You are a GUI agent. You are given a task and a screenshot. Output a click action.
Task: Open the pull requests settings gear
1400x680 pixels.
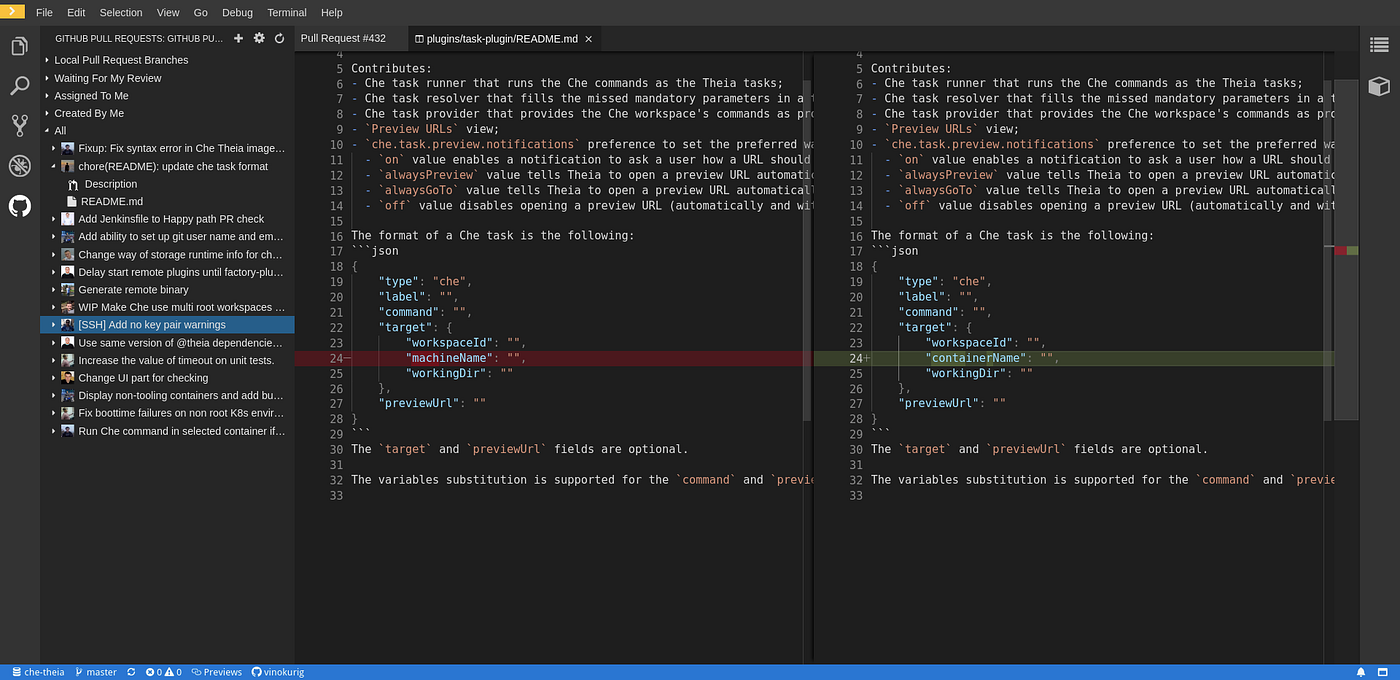[257, 37]
